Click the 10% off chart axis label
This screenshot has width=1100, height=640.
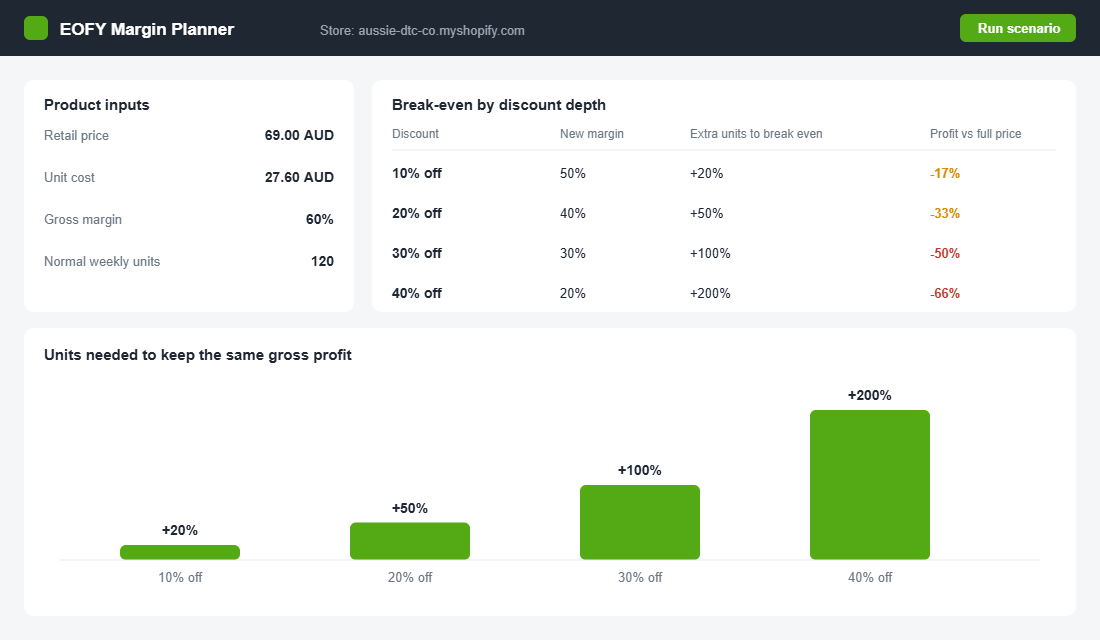coord(180,578)
